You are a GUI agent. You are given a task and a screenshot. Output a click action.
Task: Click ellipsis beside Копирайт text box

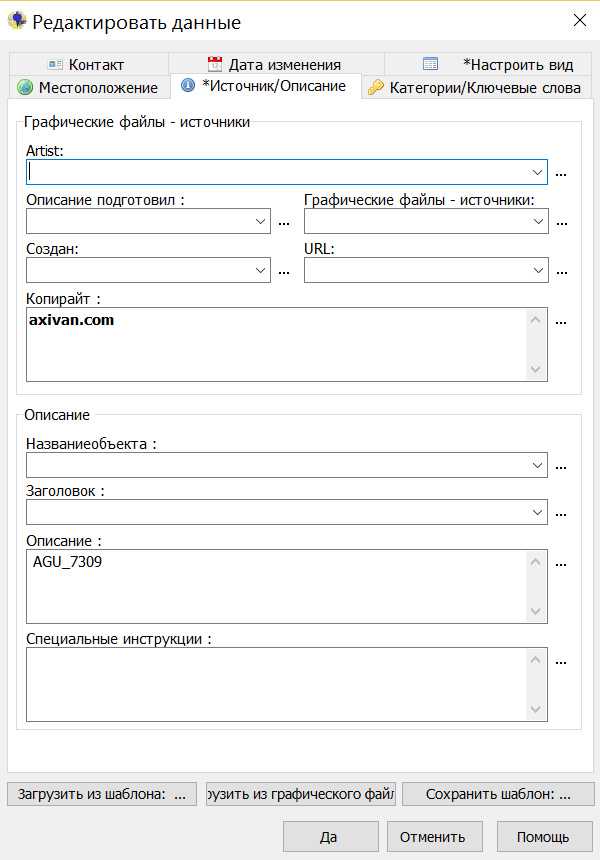tap(561, 321)
